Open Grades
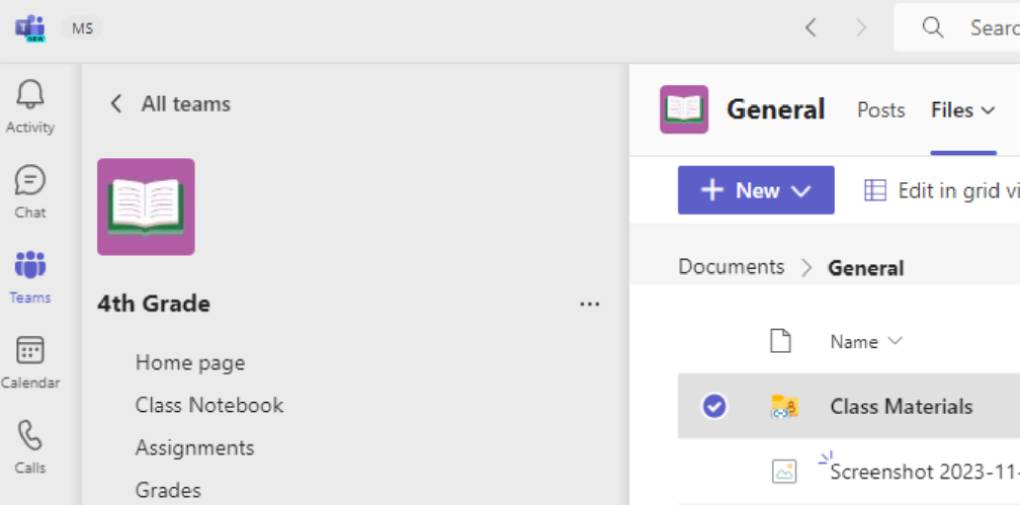The image size is (1020, 505). [x=168, y=490]
